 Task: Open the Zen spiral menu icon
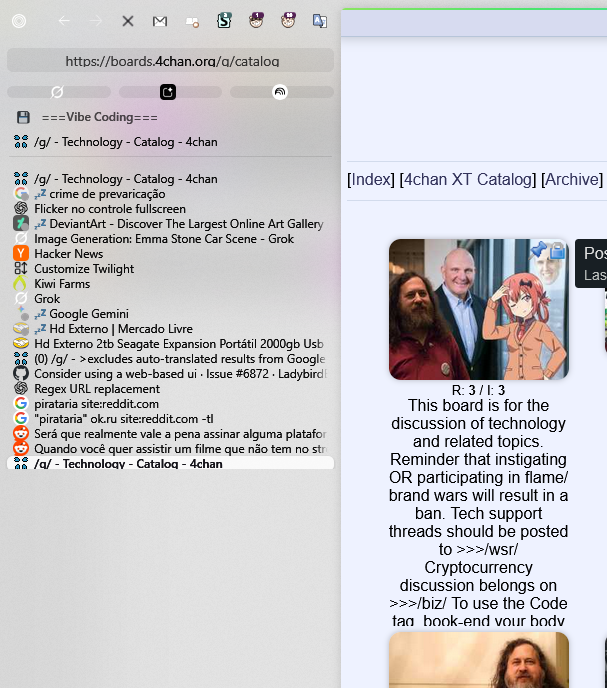[19, 21]
